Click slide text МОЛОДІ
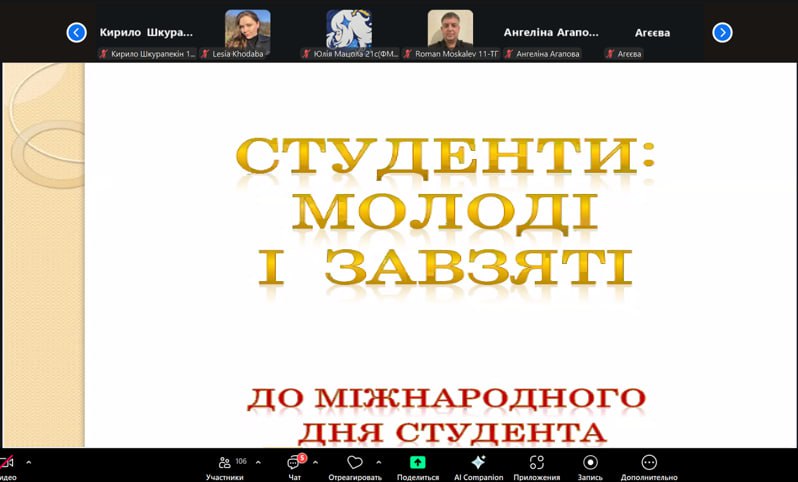Viewport: 798px width, 482px height. (x=445, y=213)
